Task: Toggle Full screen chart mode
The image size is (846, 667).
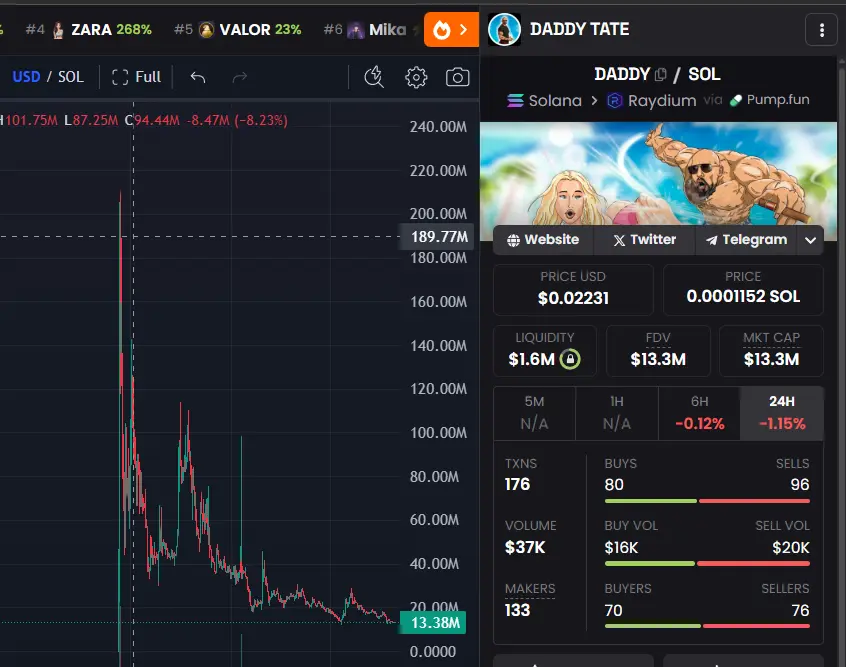Action: click(136, 77)
